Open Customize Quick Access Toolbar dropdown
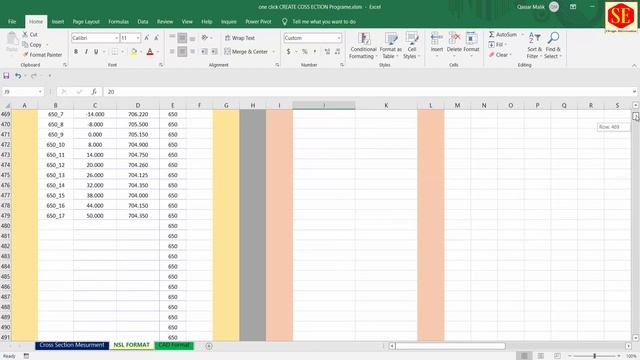The image size is (640, 360). pos(50,76)
